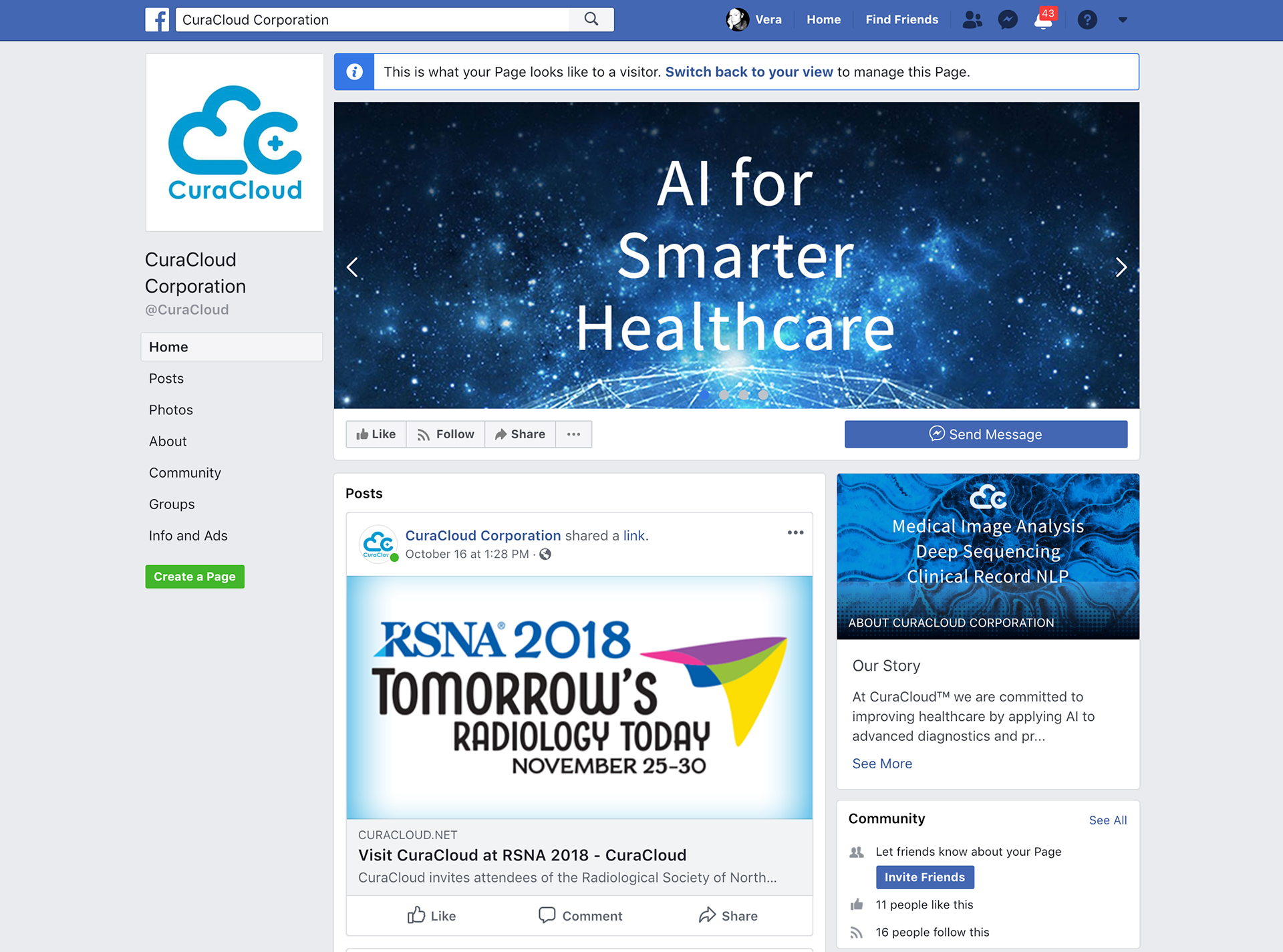Toggle Like on the CuraCloud page
The image size is (1283, 952).
click(376, 434)
